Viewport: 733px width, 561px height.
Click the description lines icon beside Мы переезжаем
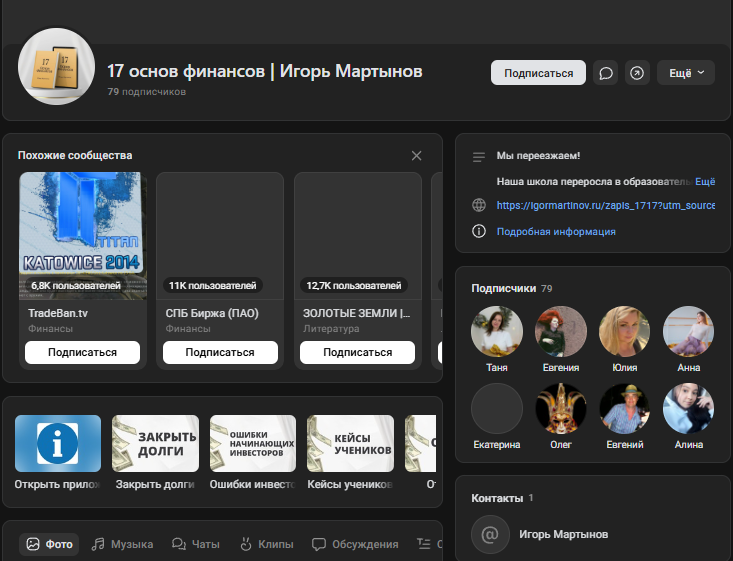479,157
